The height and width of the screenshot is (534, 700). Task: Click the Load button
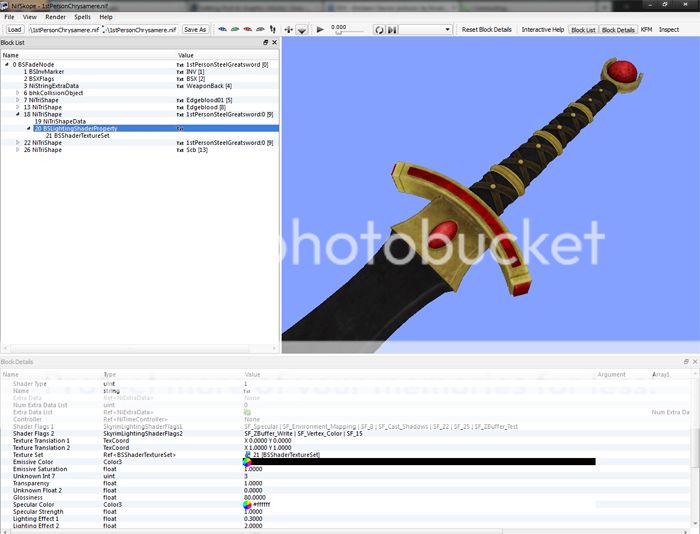14,29
